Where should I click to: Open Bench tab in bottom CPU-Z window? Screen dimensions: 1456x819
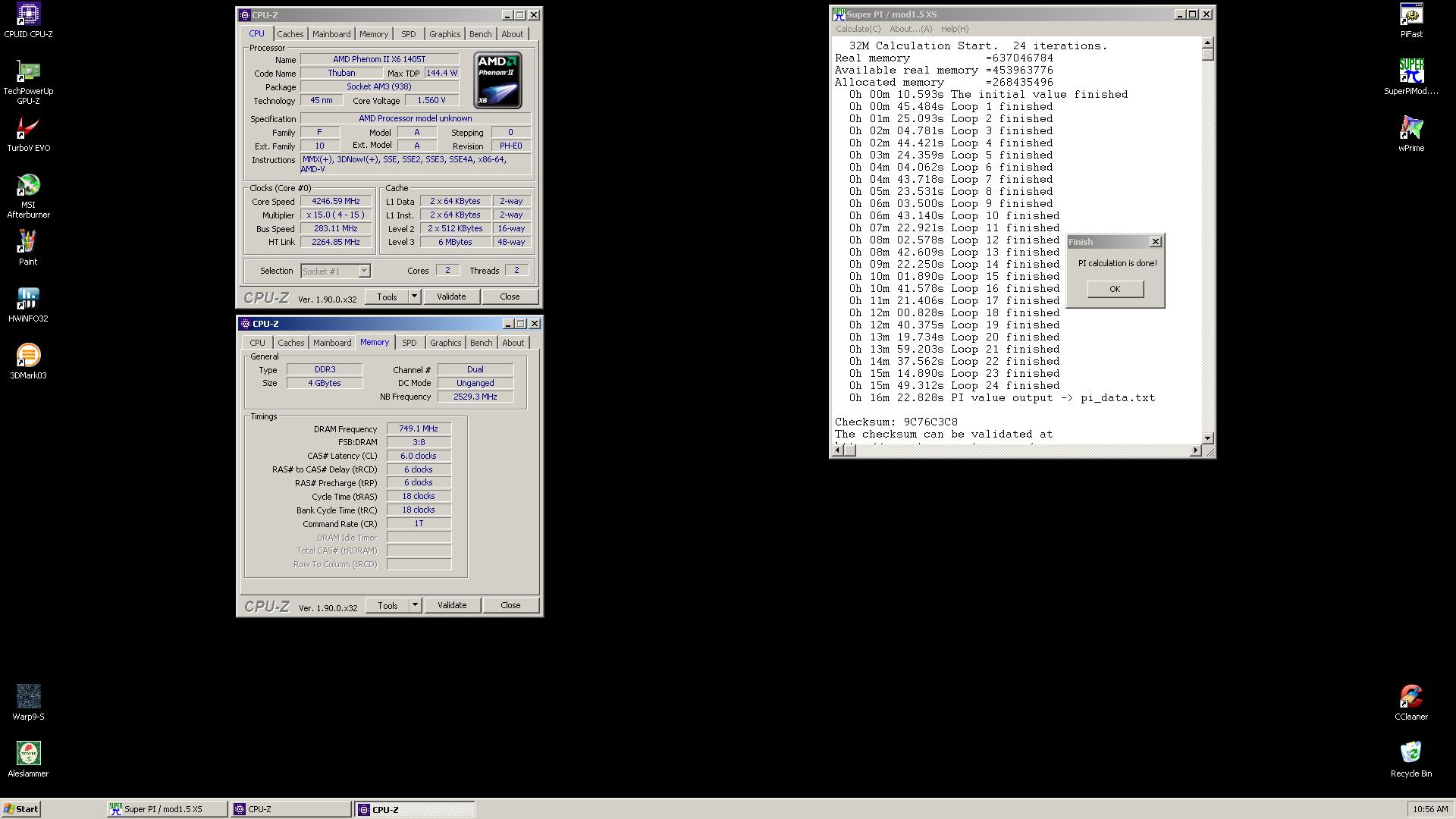(481, 343)
